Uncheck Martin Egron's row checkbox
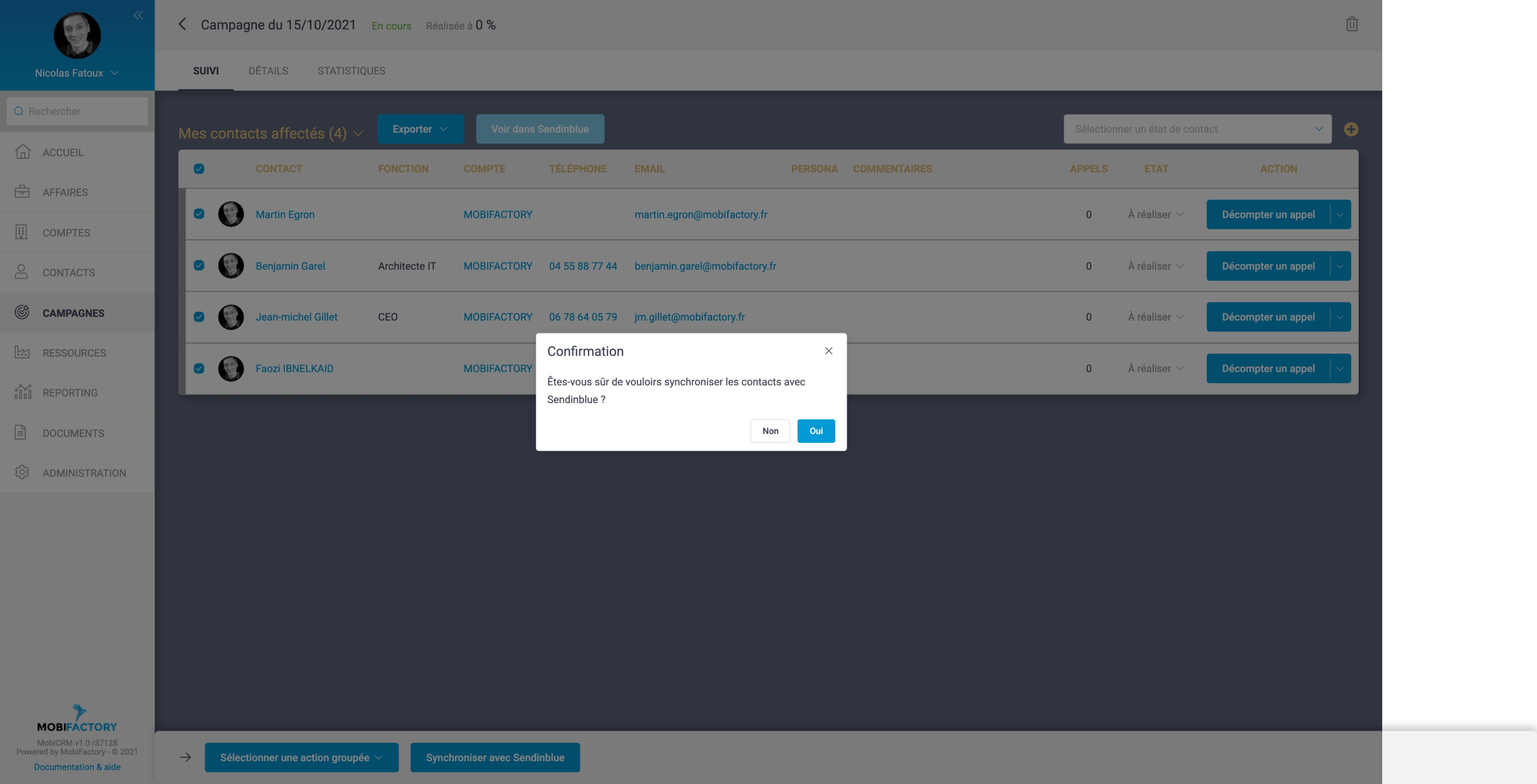This screenshot has height=784, width=1537. click(199, 214)
